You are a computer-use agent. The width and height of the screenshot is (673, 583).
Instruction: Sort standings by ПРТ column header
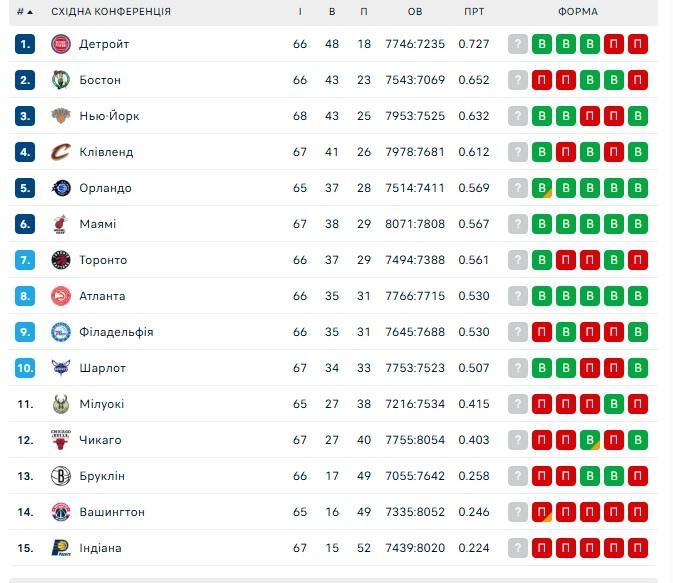click(474, 12)
